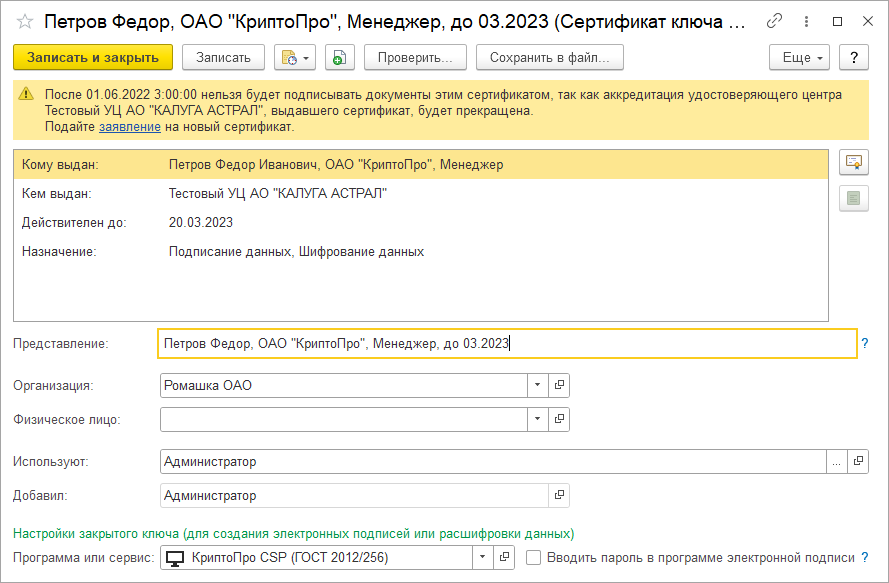The image size is (889, 583).
Task: Show the hint for Представление field
Action: pos(865,343)
